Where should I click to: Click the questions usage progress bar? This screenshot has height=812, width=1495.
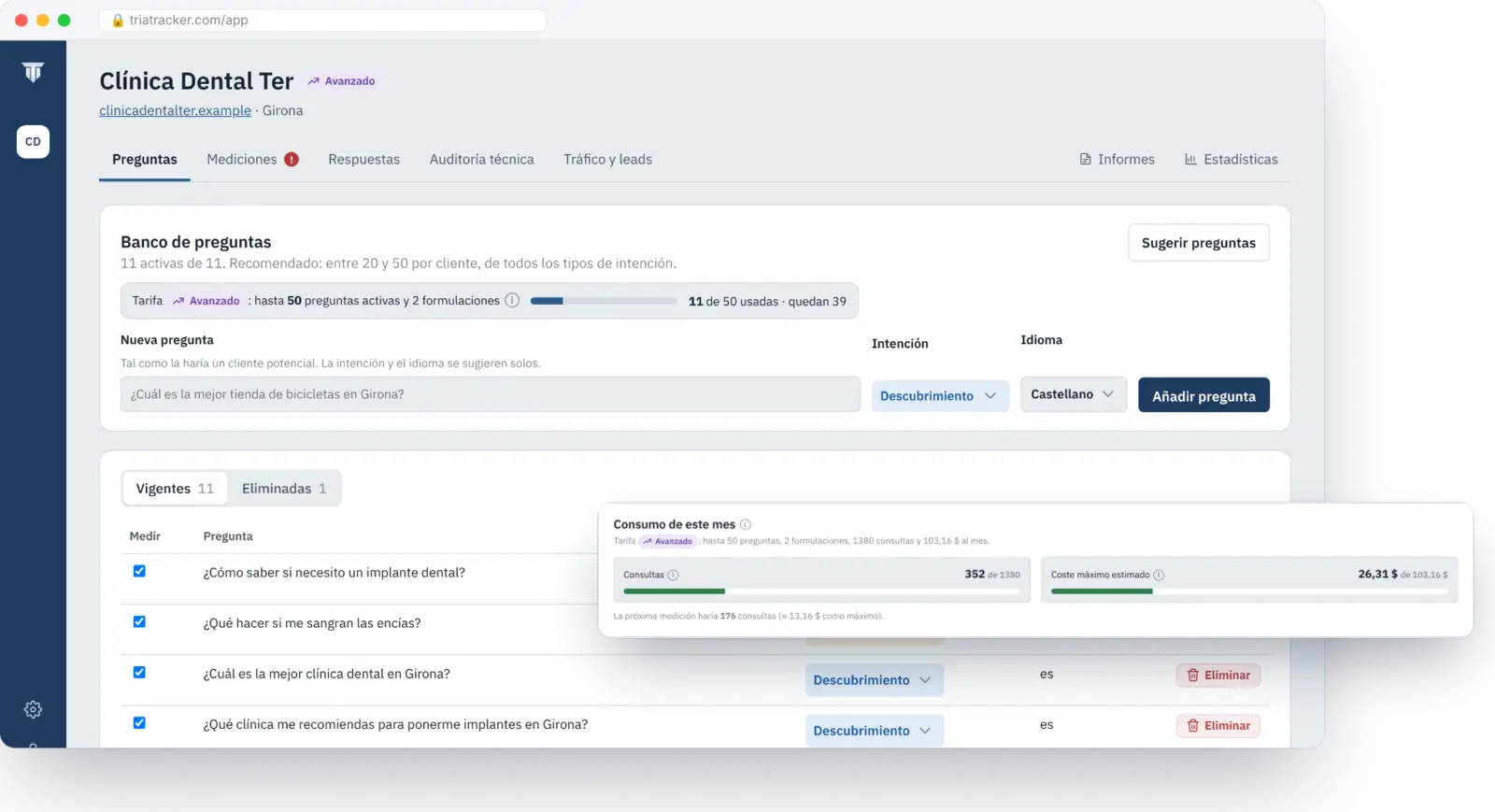604,301
